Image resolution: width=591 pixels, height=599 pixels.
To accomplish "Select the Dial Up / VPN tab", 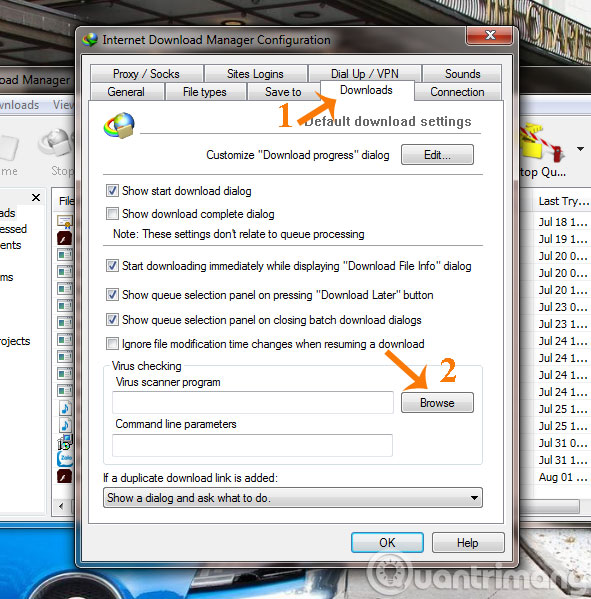I will [x=364, y=73].
